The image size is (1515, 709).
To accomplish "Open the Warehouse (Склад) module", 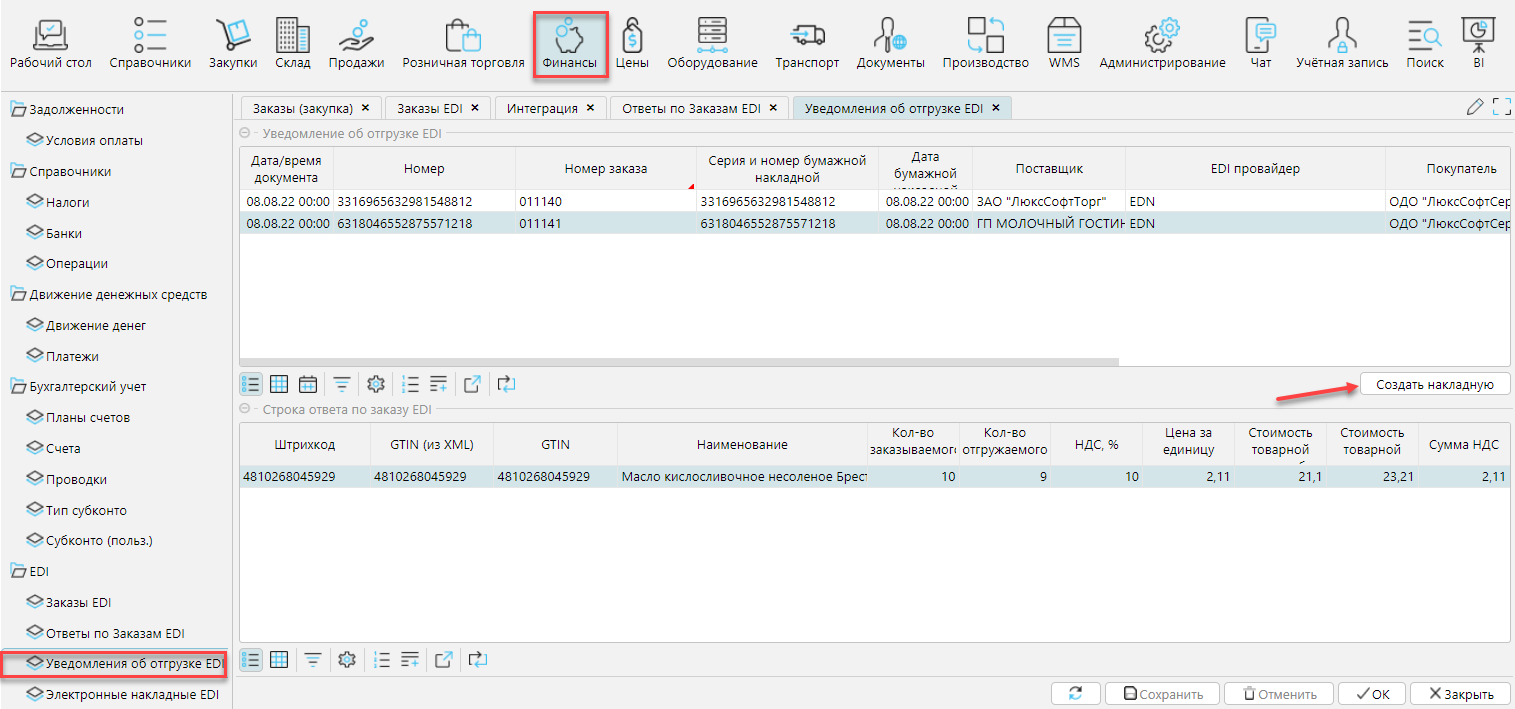I will [x=293, y=46].
